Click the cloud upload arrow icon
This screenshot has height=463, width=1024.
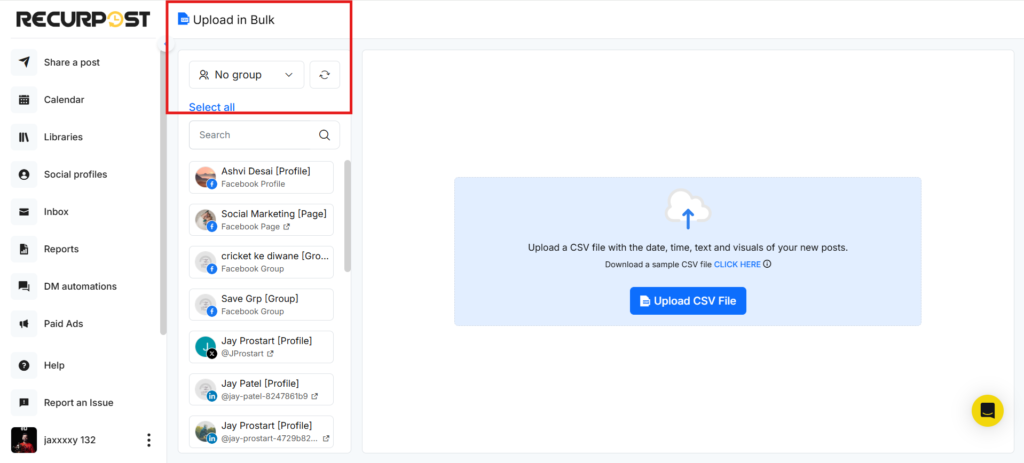688,209
